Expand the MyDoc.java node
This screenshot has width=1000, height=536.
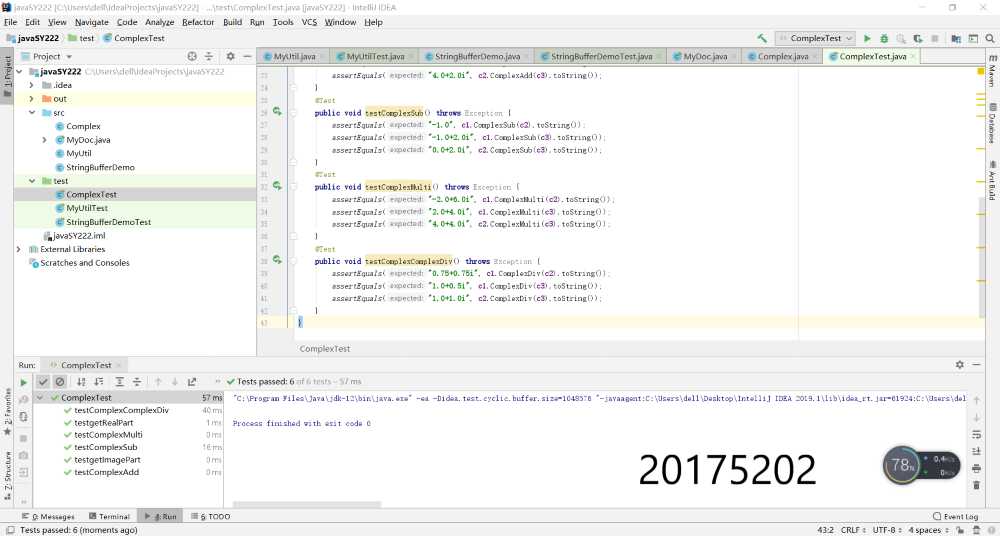[45, 140]
